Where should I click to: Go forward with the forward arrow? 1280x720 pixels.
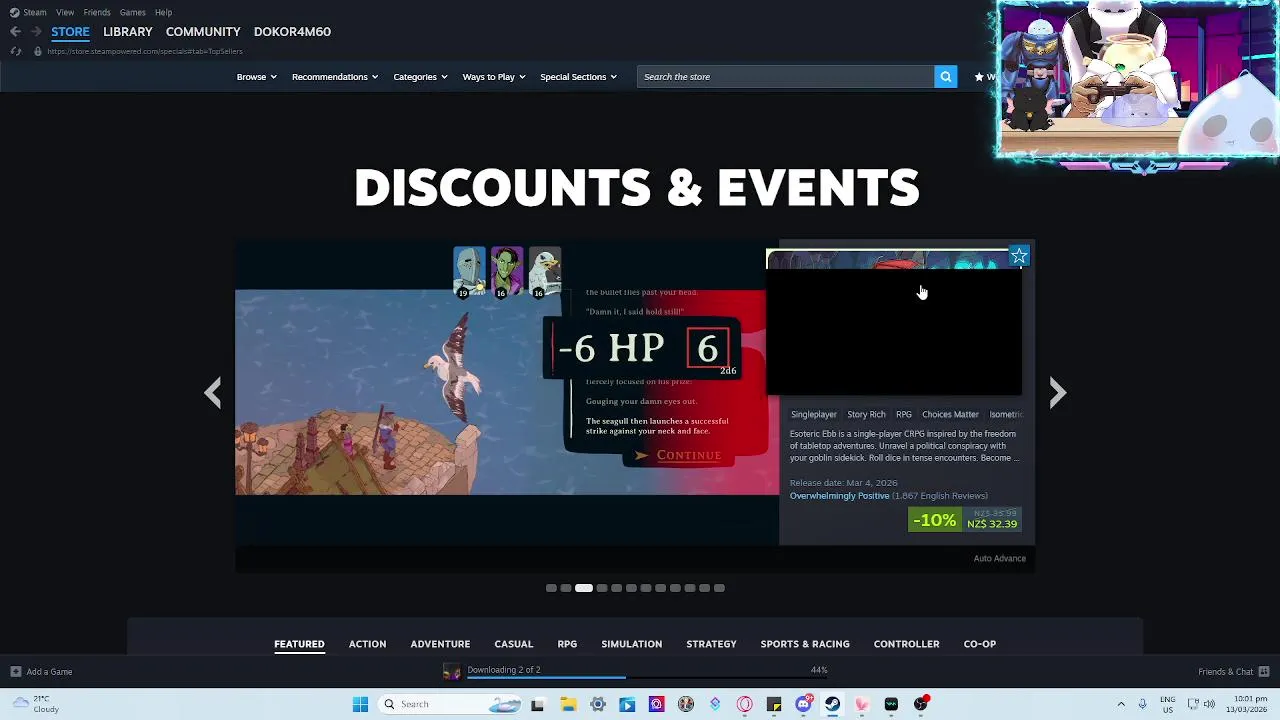[x=36, y=32]
